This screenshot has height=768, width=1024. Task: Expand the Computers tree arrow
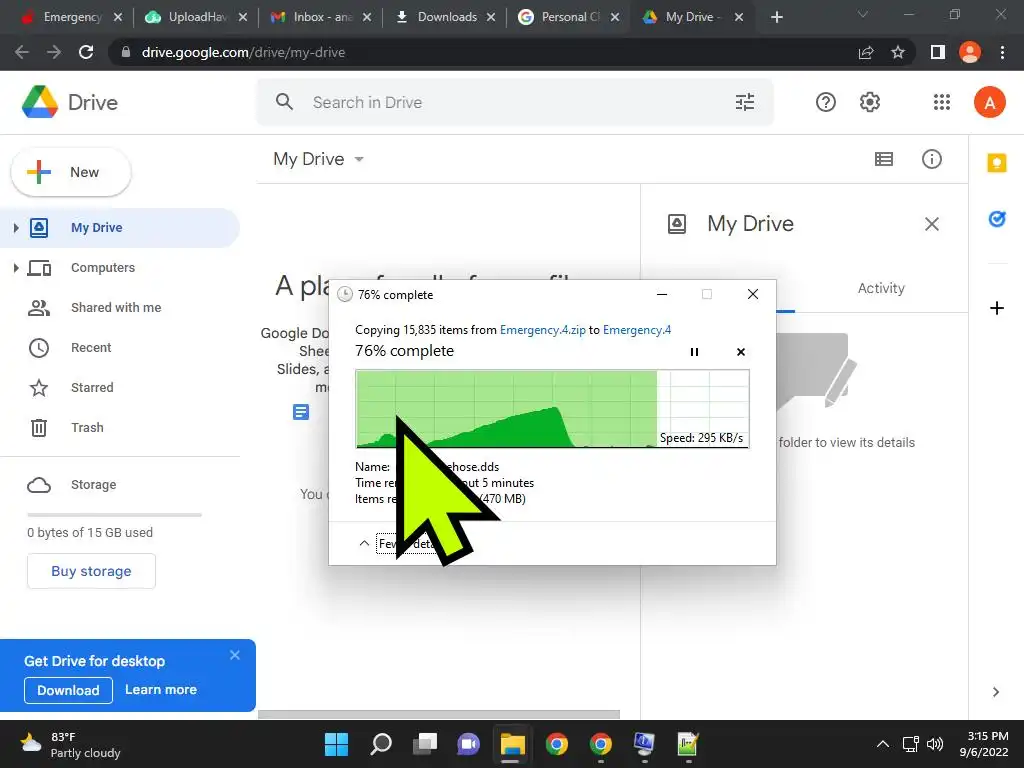pyautogui.click(x=16, y=268)
